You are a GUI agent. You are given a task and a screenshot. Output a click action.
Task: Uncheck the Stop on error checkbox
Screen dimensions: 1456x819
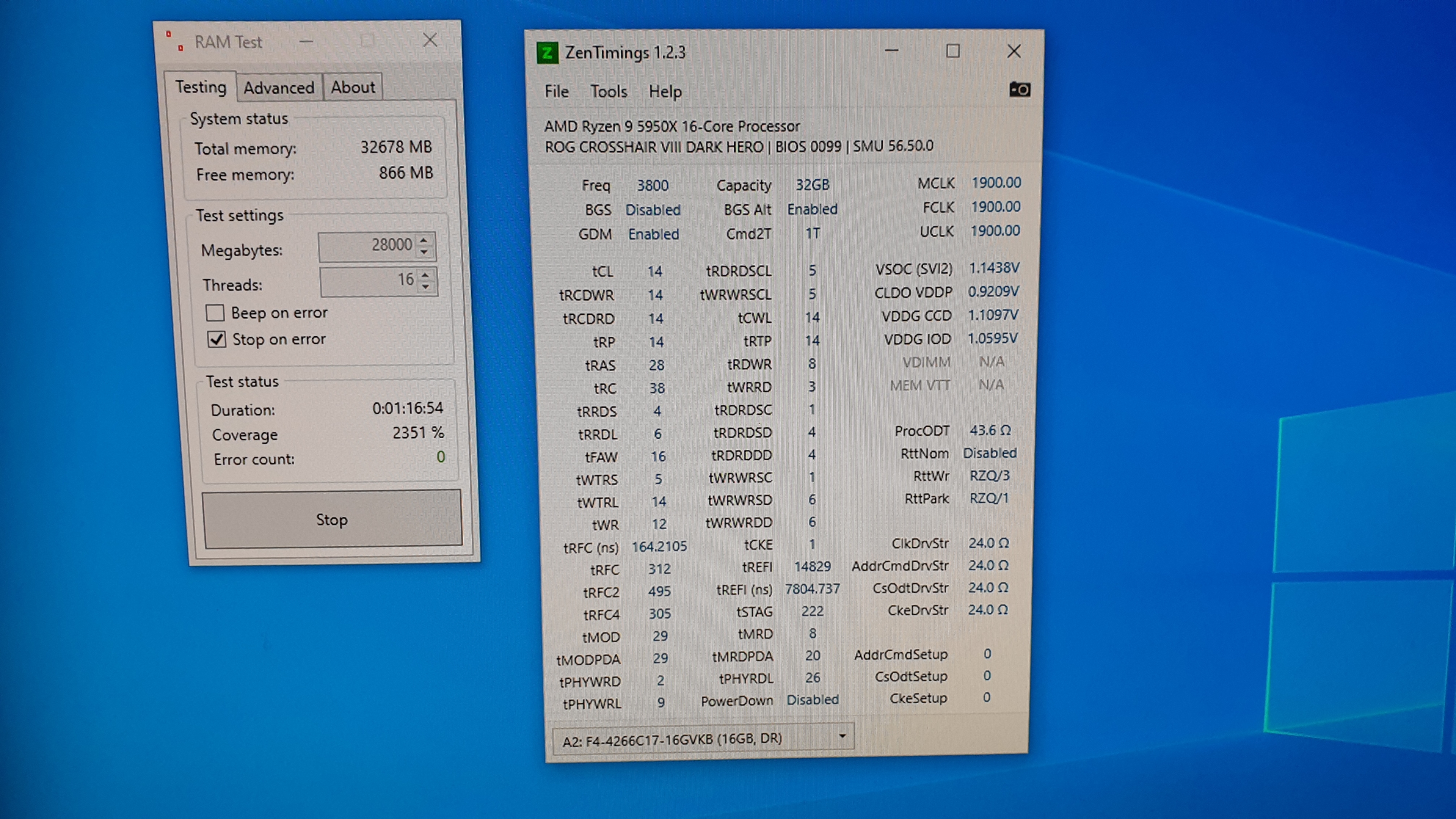pos(217,339)
